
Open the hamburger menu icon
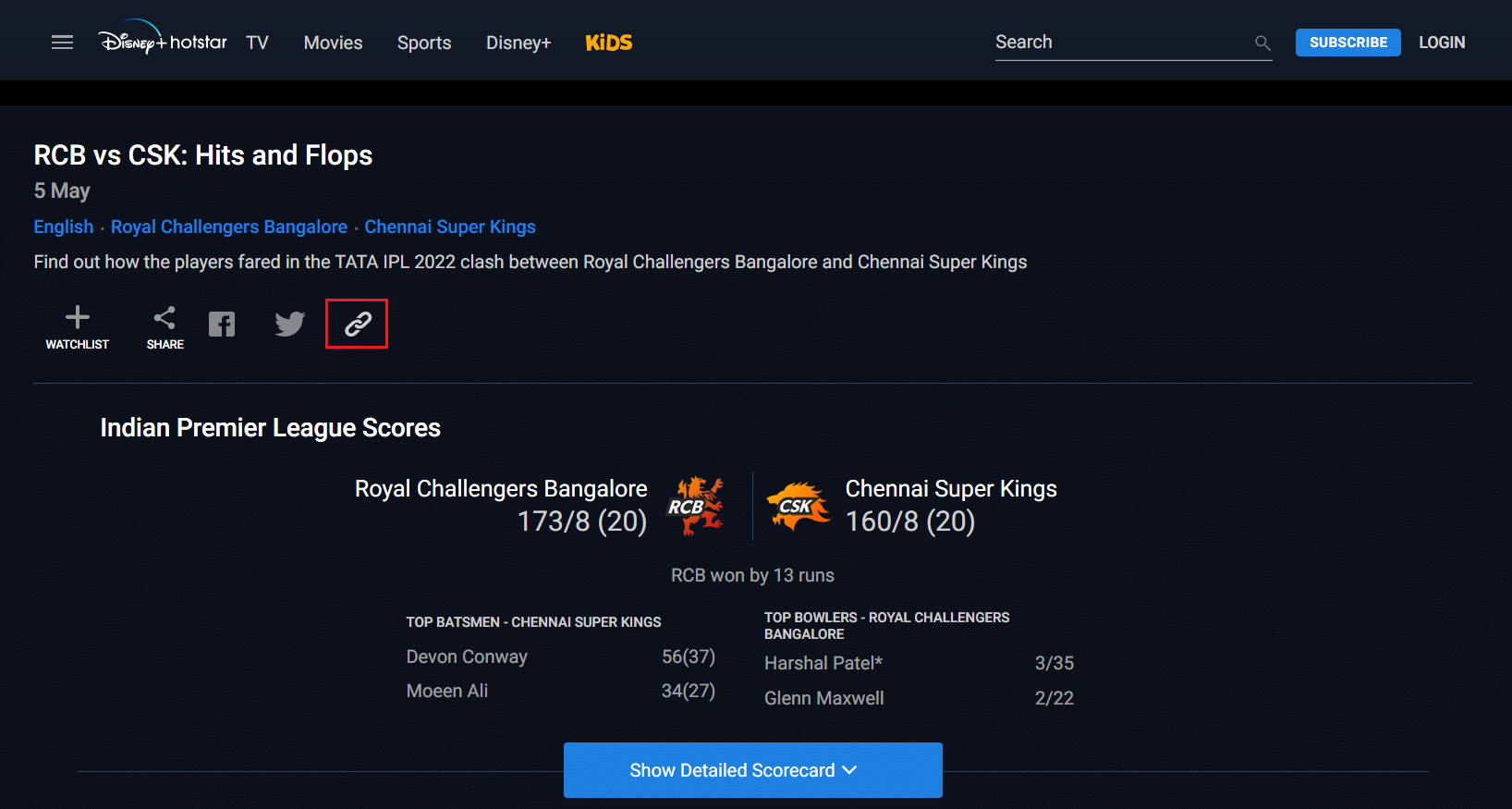point(62,43)
